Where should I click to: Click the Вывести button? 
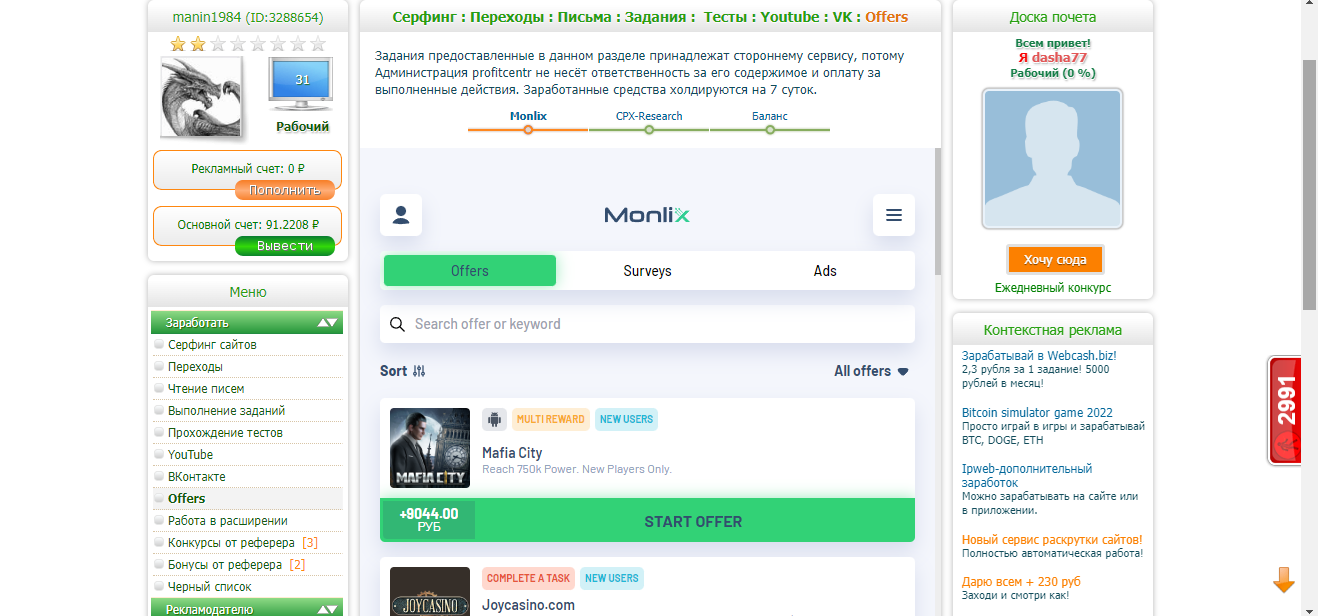point(285,246)
